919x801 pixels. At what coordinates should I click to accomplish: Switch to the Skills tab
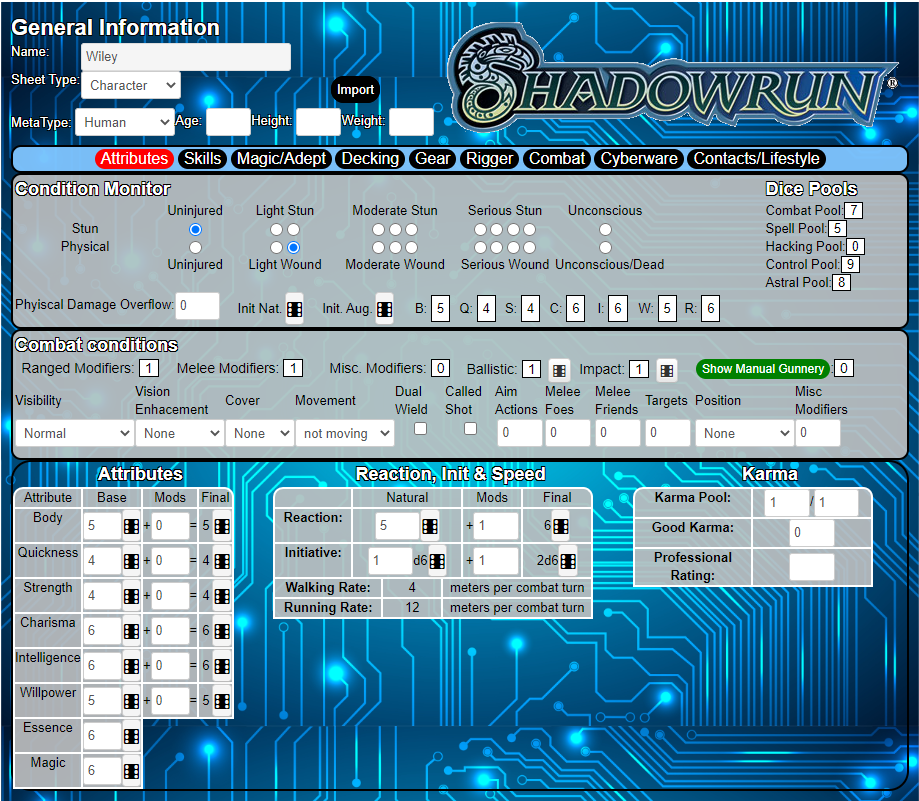click(202, 159)
